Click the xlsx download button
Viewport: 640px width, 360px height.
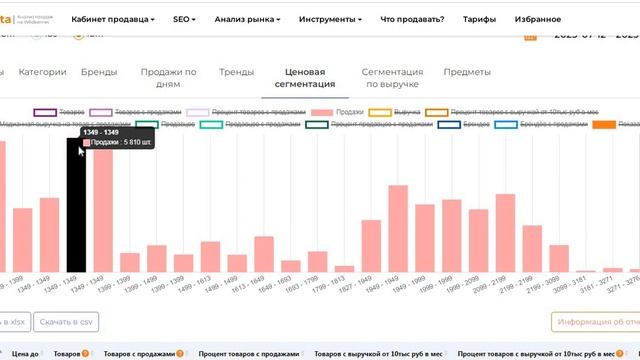15,322
